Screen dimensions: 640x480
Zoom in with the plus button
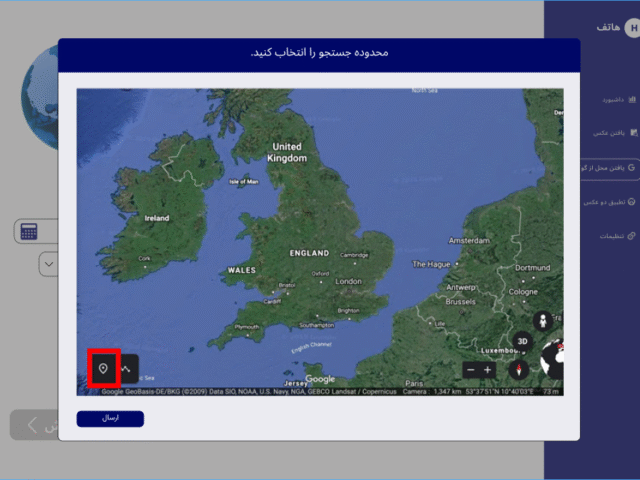tap(488, 370)
